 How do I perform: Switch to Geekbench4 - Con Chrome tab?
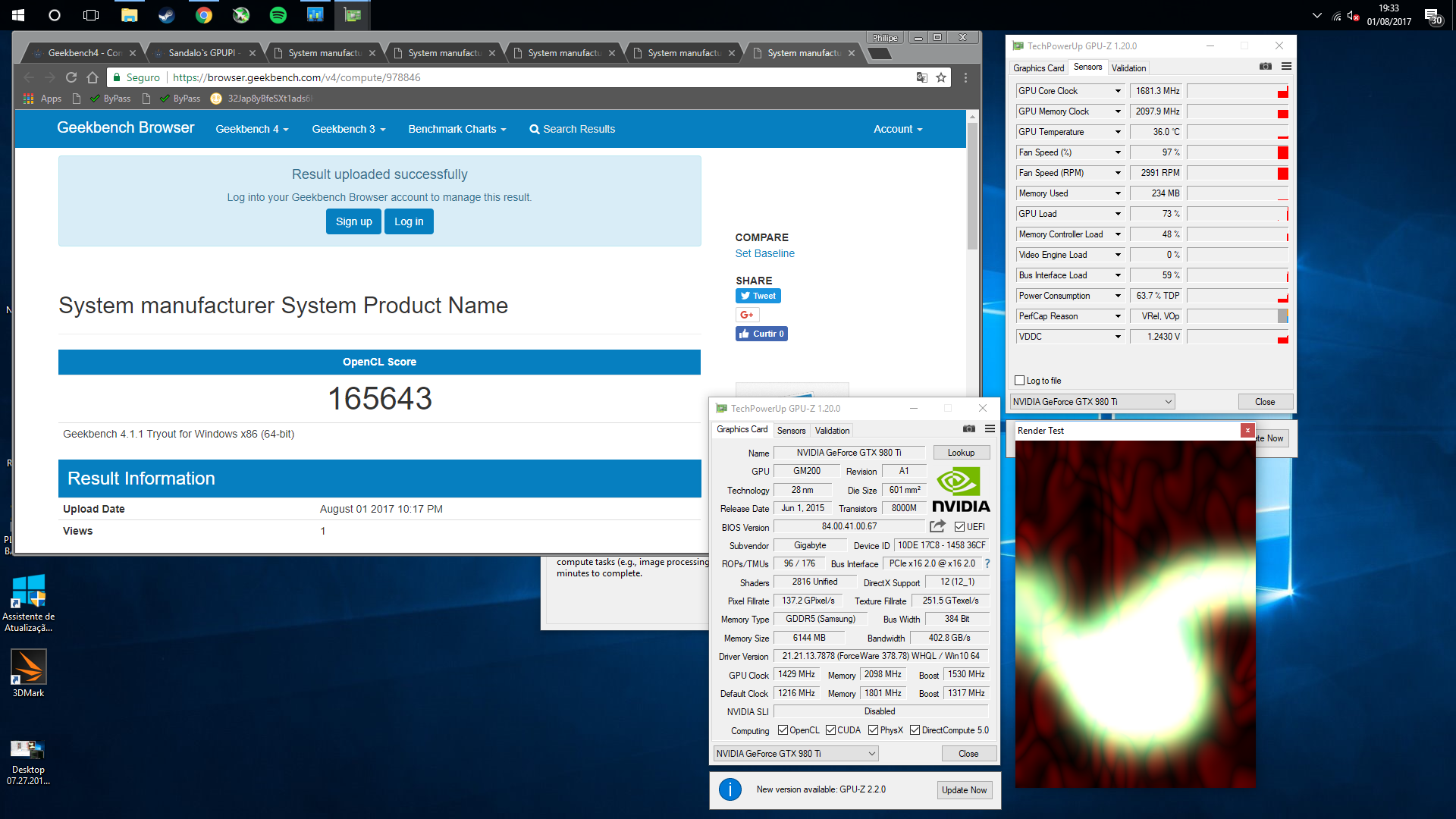tap(85, 53)
